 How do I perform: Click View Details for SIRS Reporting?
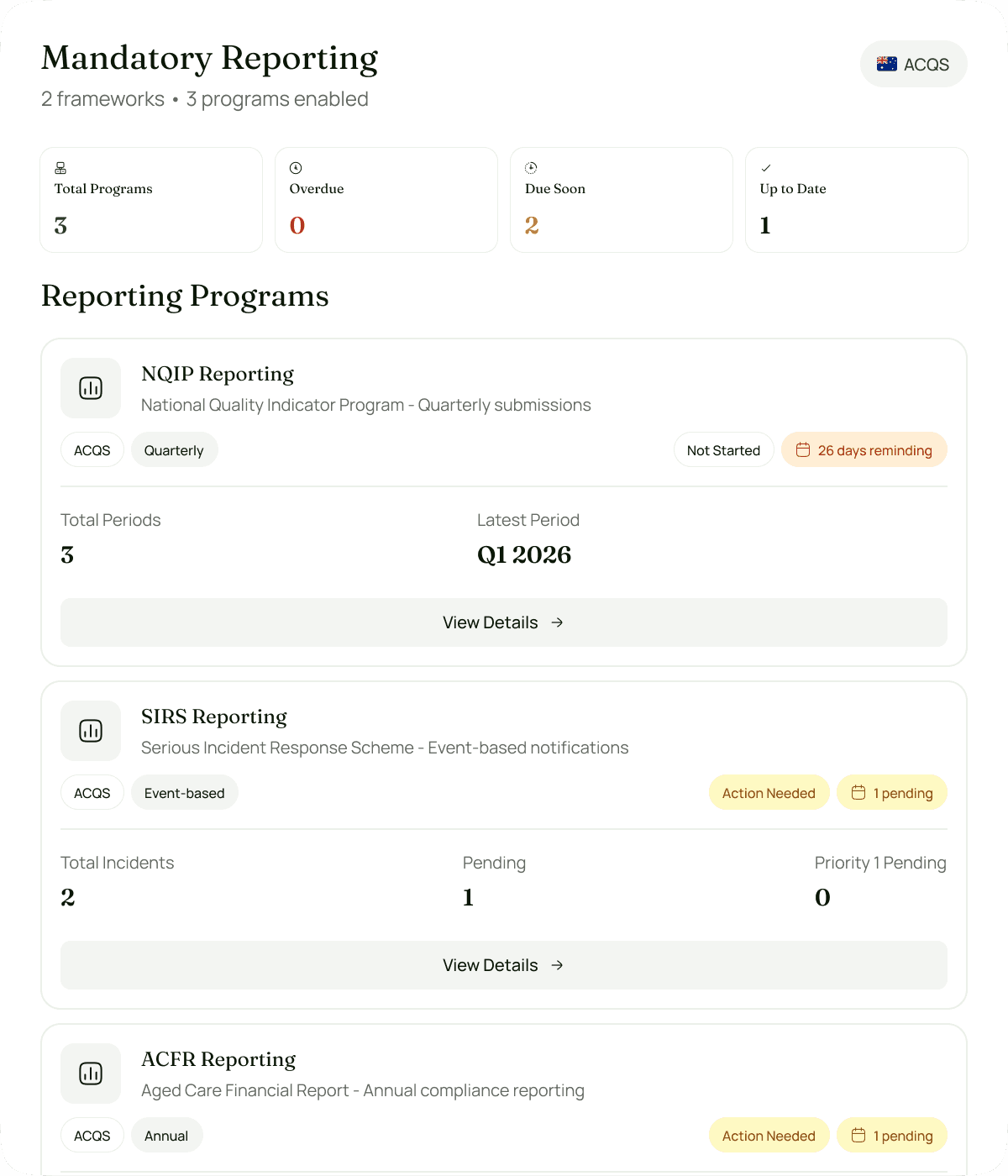click(x=502, y=965)
